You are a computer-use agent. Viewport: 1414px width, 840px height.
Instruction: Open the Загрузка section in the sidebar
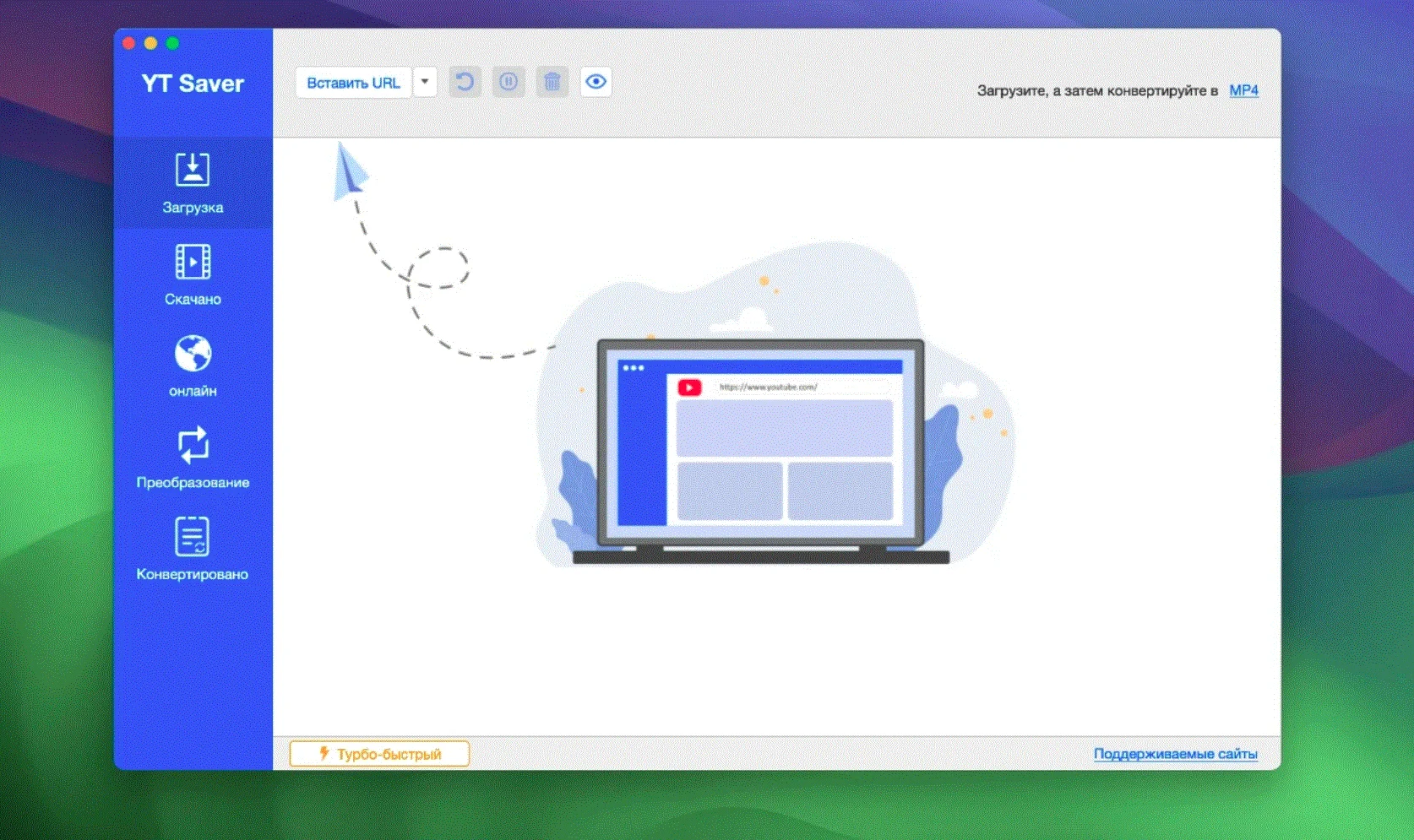(x=193, y=183)
